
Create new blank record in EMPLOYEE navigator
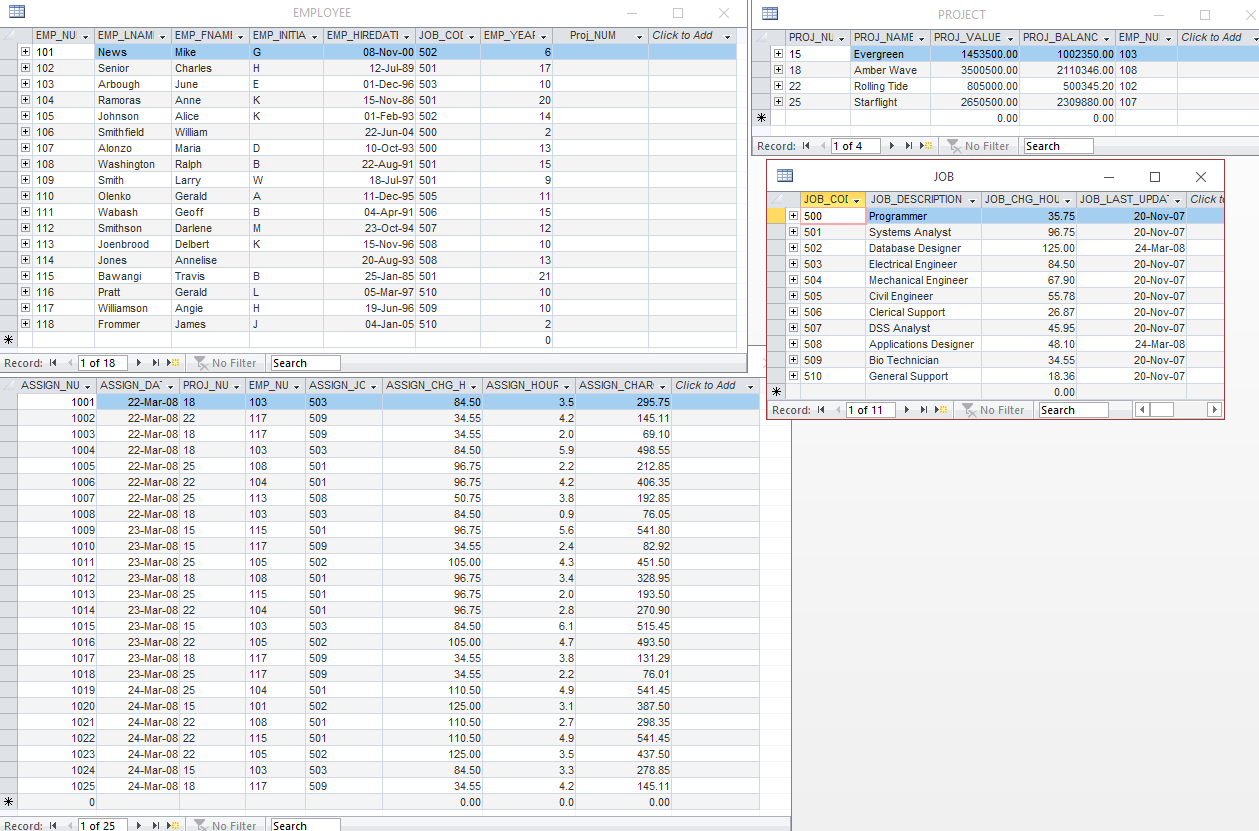click(x=174, y=363)
